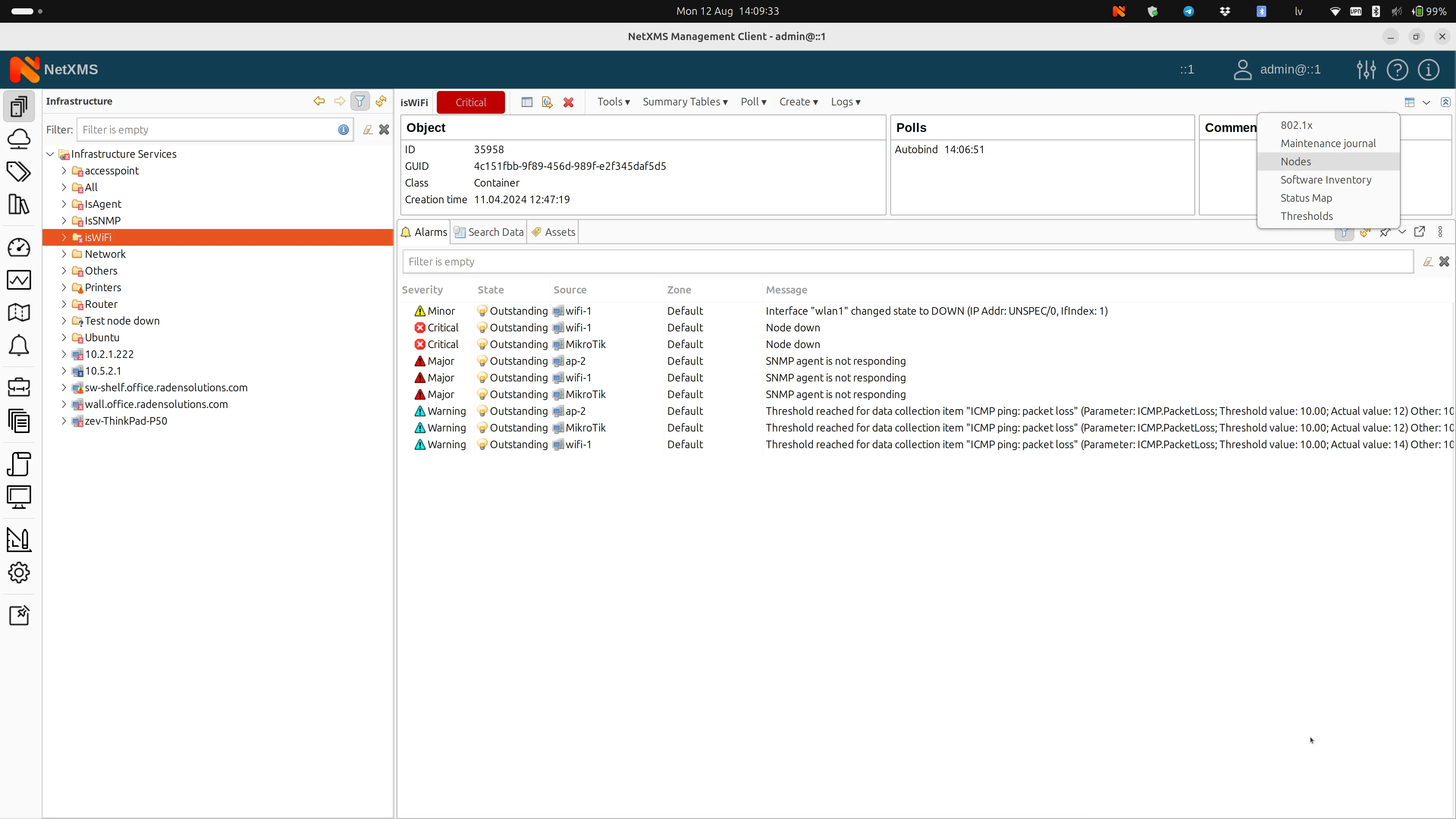Close the alarm filter bar

(1445, 262)
